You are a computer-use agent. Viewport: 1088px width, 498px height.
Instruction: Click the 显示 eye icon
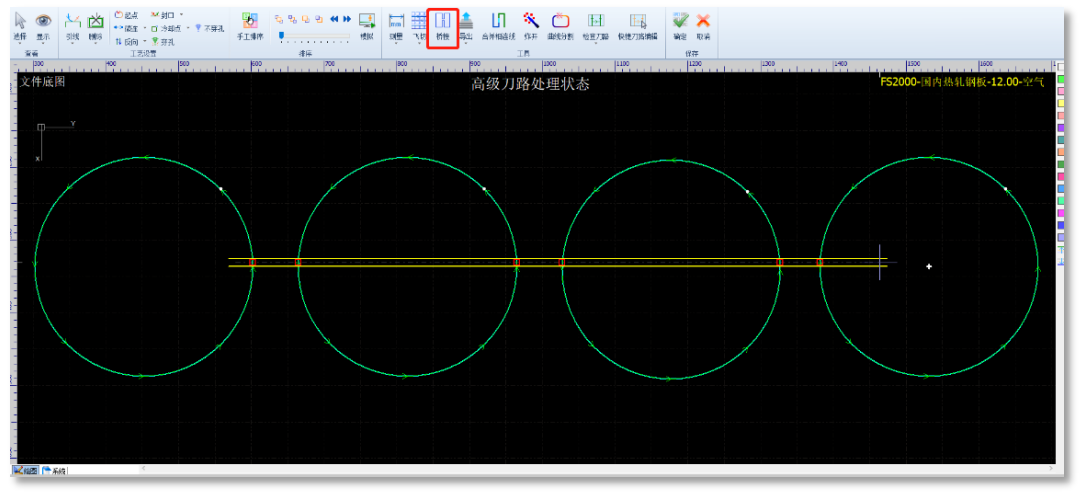pyautogui.click(x=43, y=22)
